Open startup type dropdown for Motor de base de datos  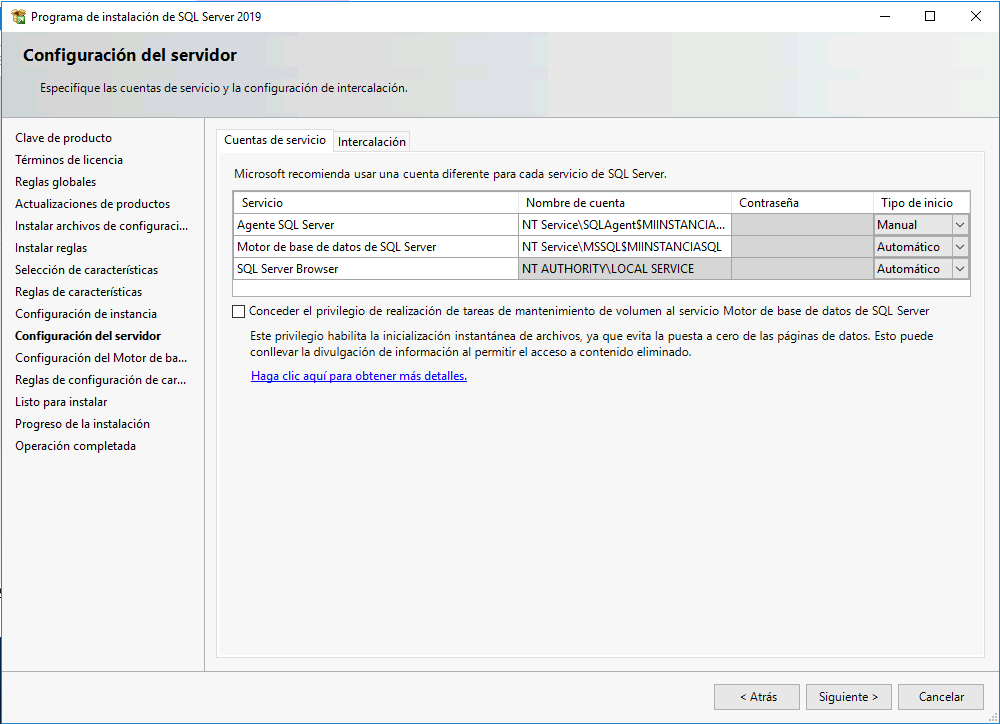tap(960, 247)
